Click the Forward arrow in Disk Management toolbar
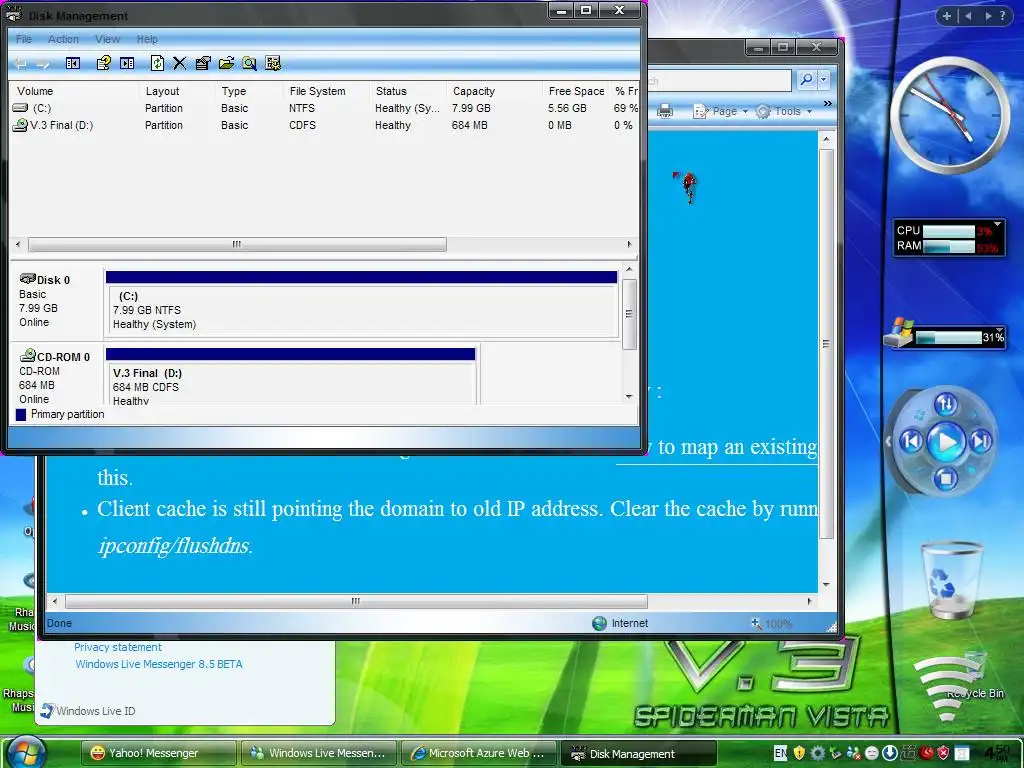The height and width of the screenshot is (768, 1024). pos(43,63)
